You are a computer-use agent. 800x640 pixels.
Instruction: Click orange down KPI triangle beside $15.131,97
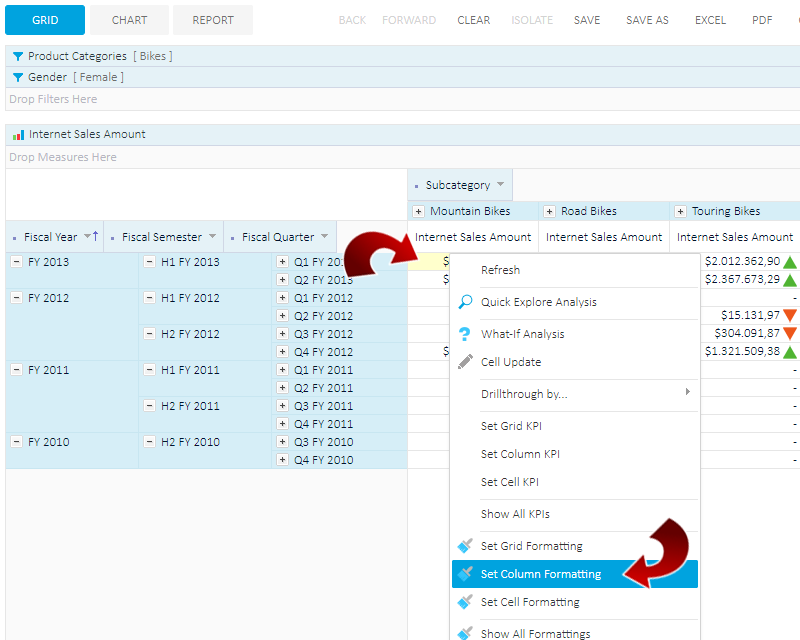tap(790, 315)
